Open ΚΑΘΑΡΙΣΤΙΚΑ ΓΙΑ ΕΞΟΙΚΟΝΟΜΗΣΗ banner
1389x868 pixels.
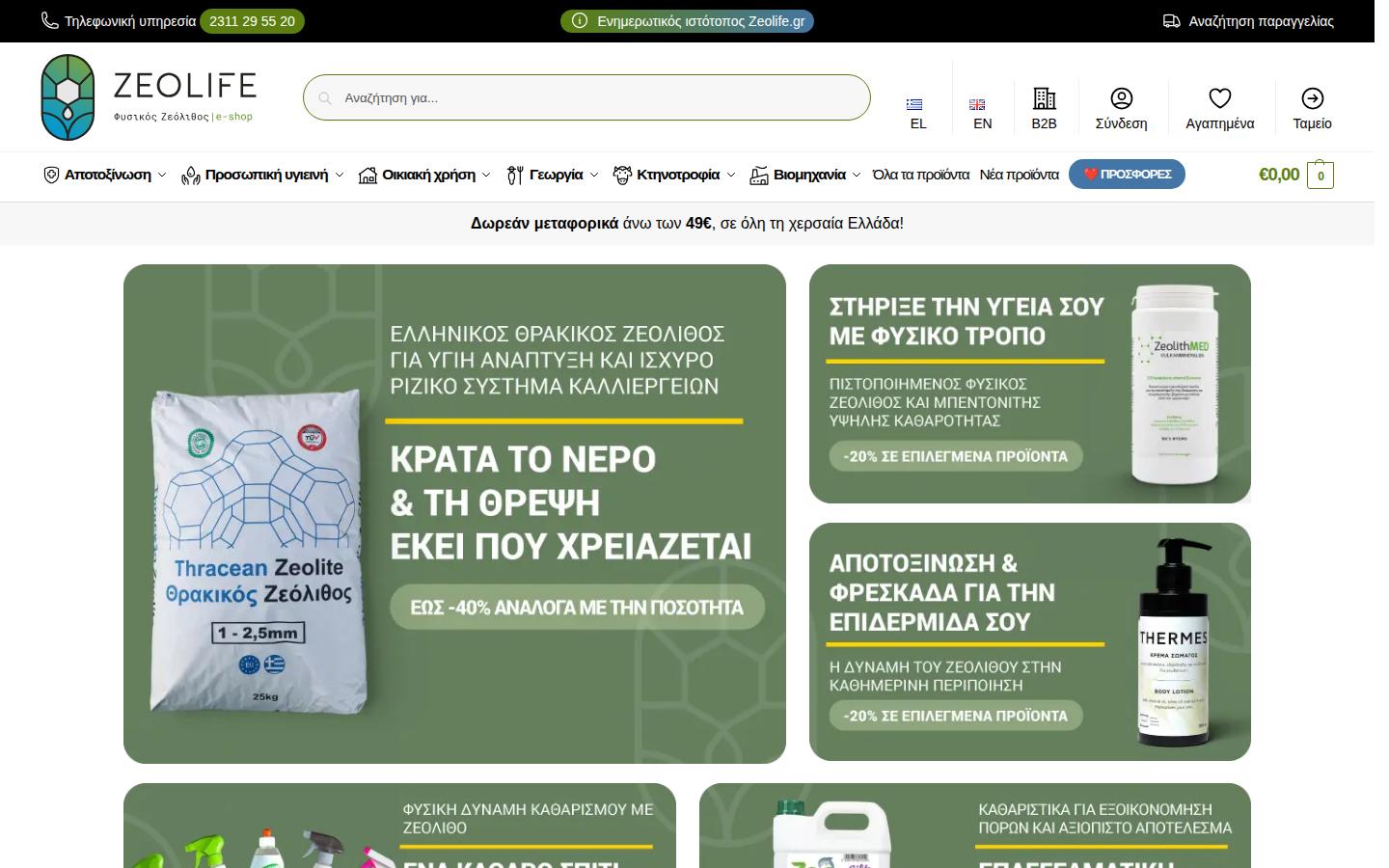click(975, 826)
